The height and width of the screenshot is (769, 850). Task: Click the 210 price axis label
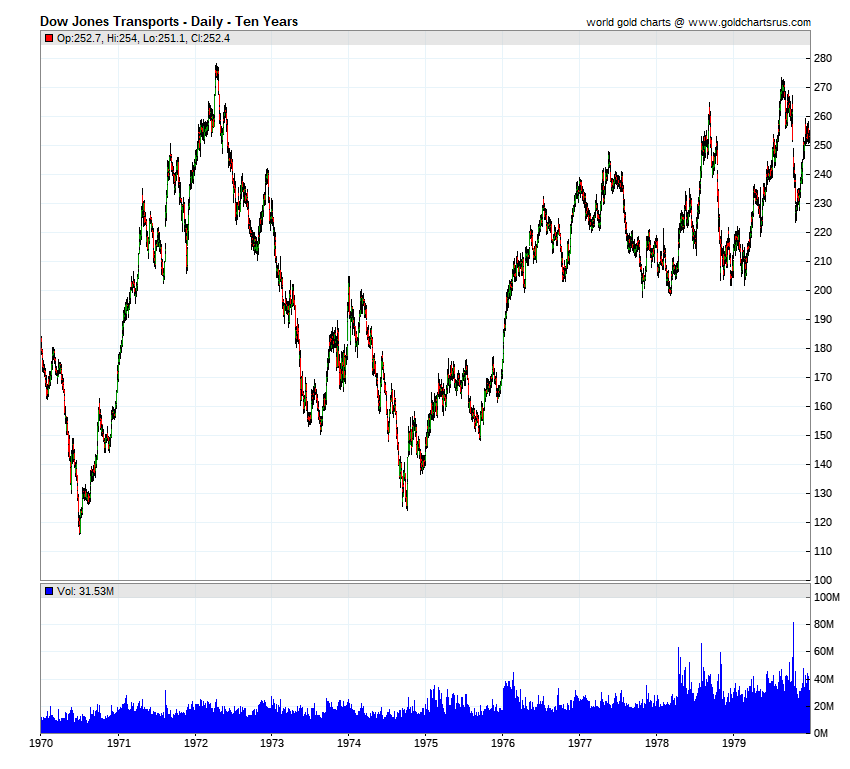click(823, 261)
